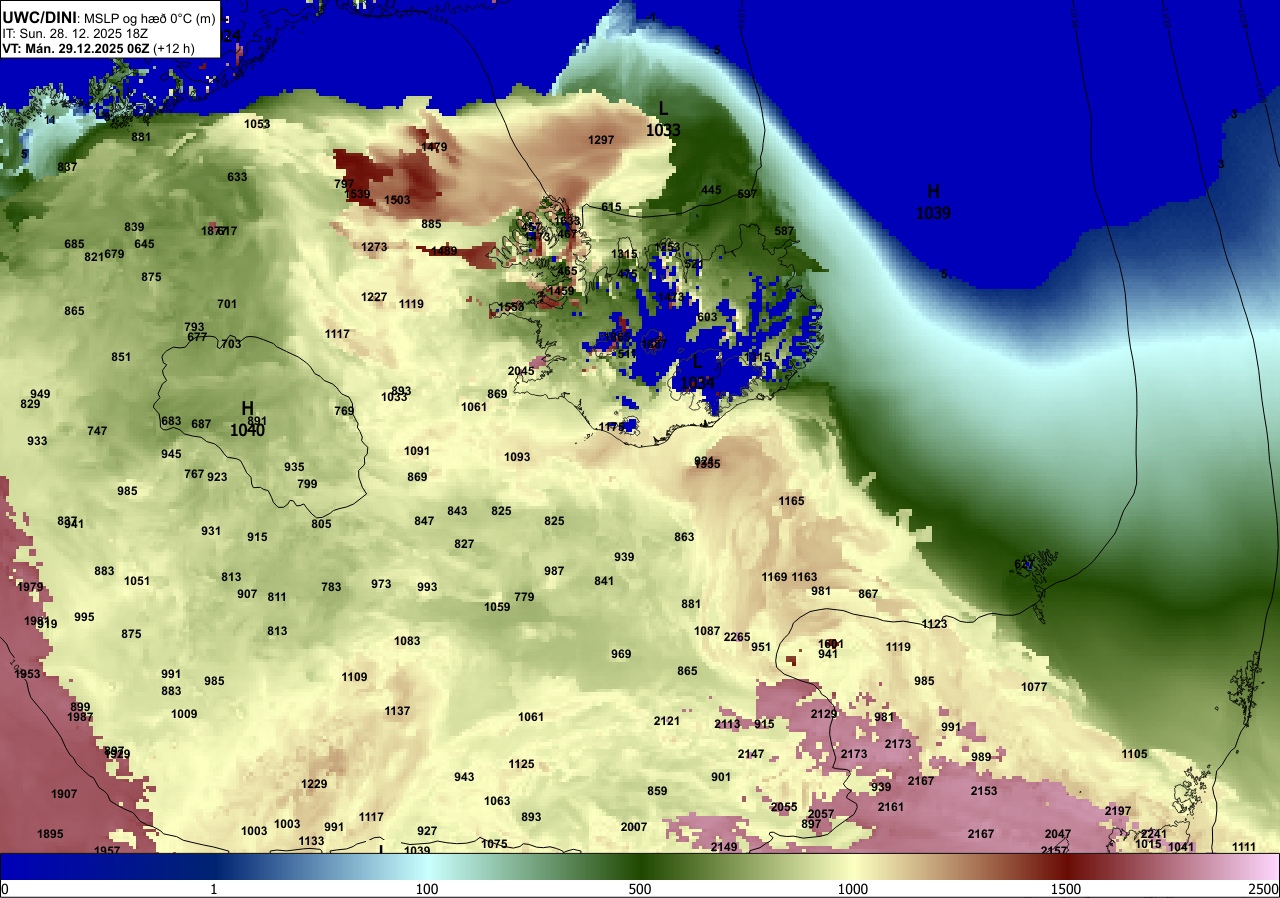Image resolution: width=1280 pixels, height=898 pixels.
Task: Click the 1500 label on the color scale
Action: coord(1066,889)
